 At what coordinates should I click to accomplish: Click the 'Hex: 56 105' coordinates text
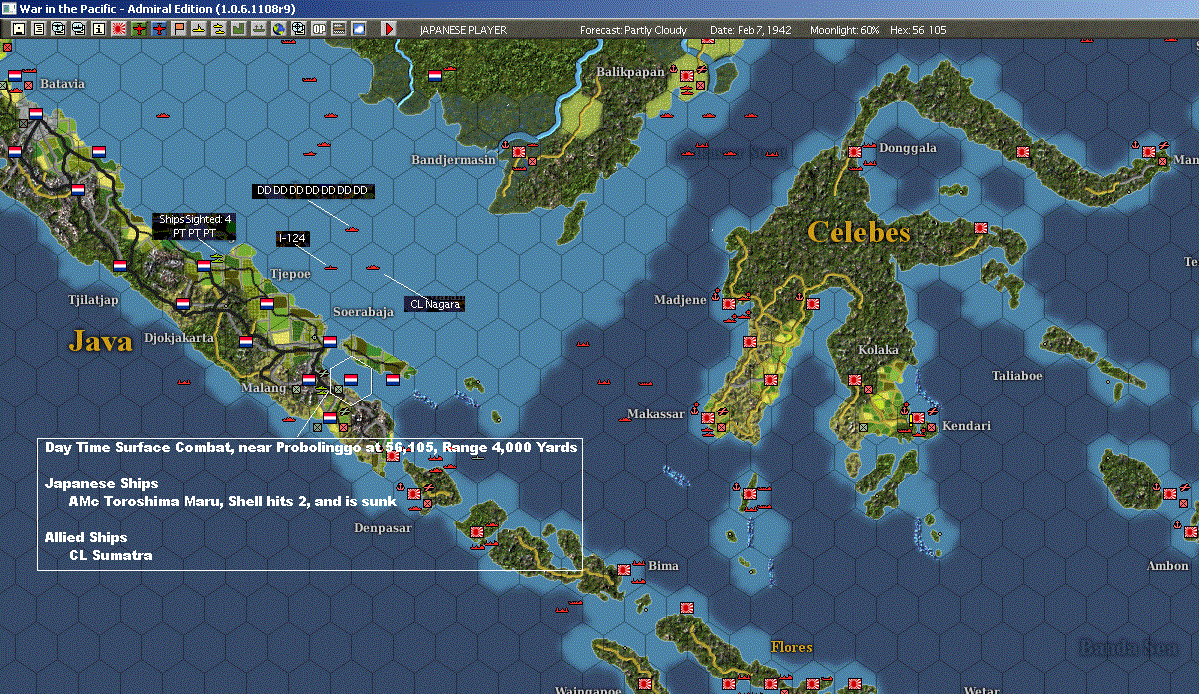point(918,30)
